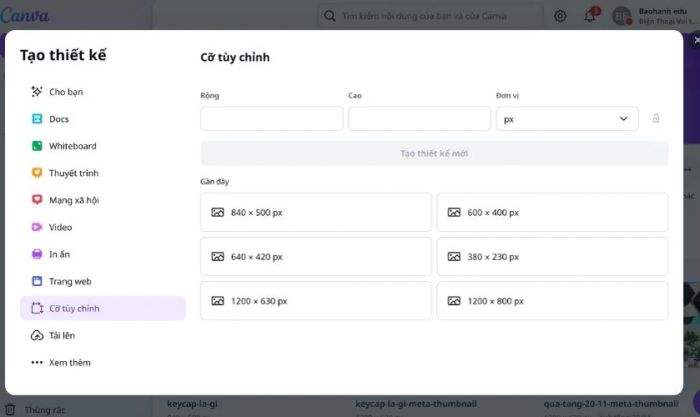Select the Cỡ tùy chỉnh menu item
The height and width of the screenshot is (417, 700).
pyautogui.click(x=102, y=308)
